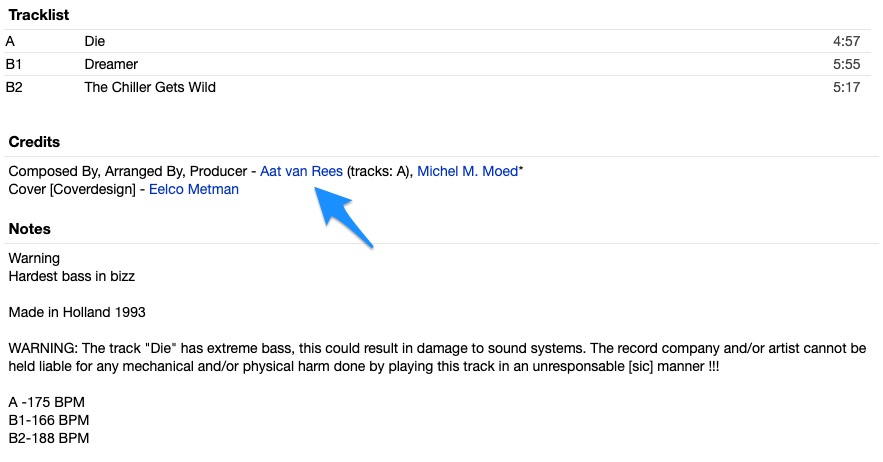Open the Michel M. Moed artist link
Screen dimensions: 883x462
tap(467, 171)
